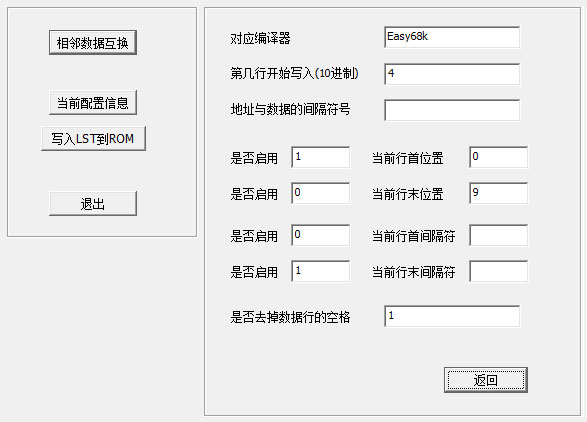Click 是否启用 field beside 当前行首间隔符
Viewport: 587px width, 422px height.
(x=320, y=235)
